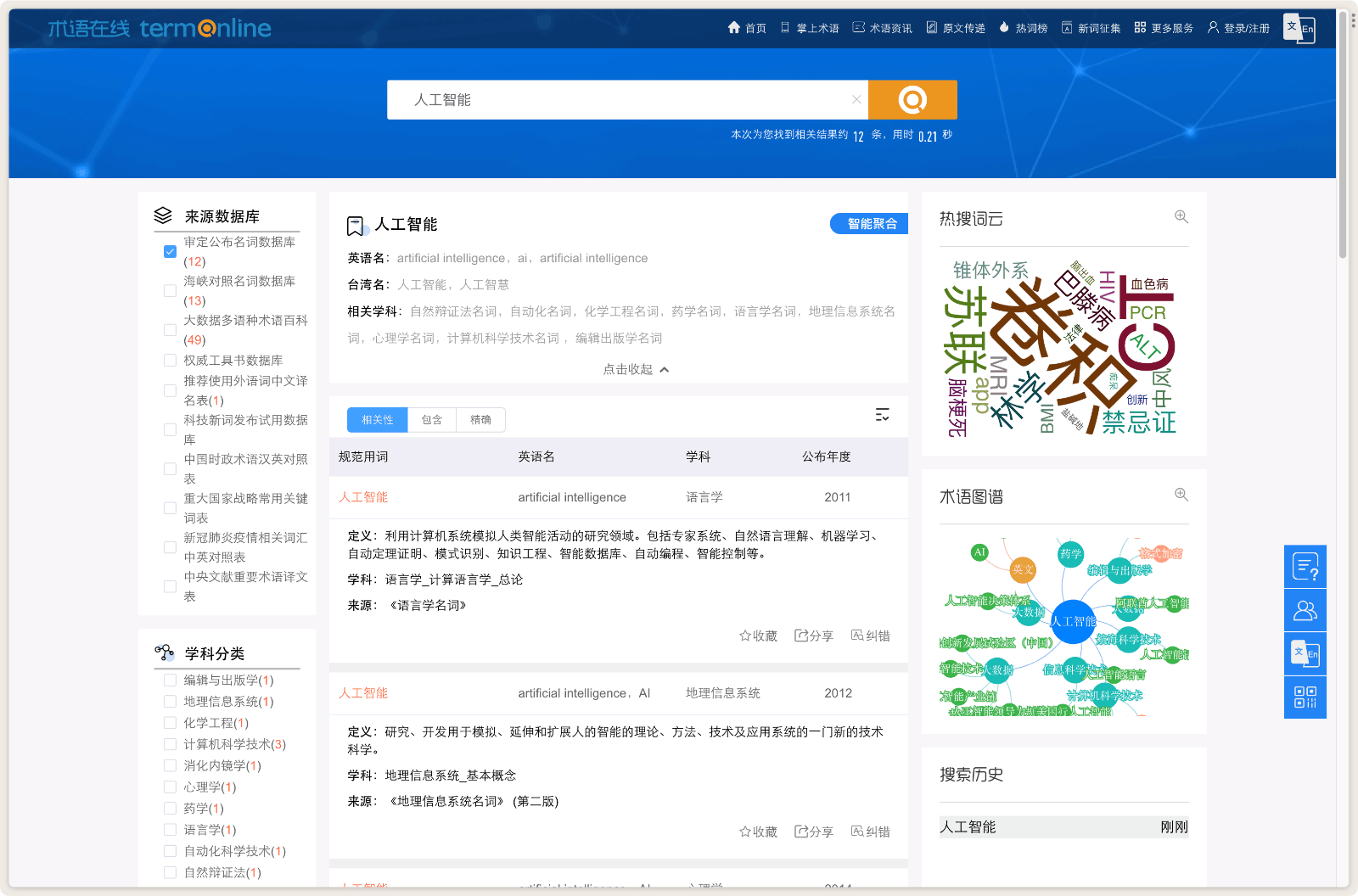This screenshot has width=1358, height=896.
Task: Click the help feedback icon in right sidebar
Action: pos(1305,567)
